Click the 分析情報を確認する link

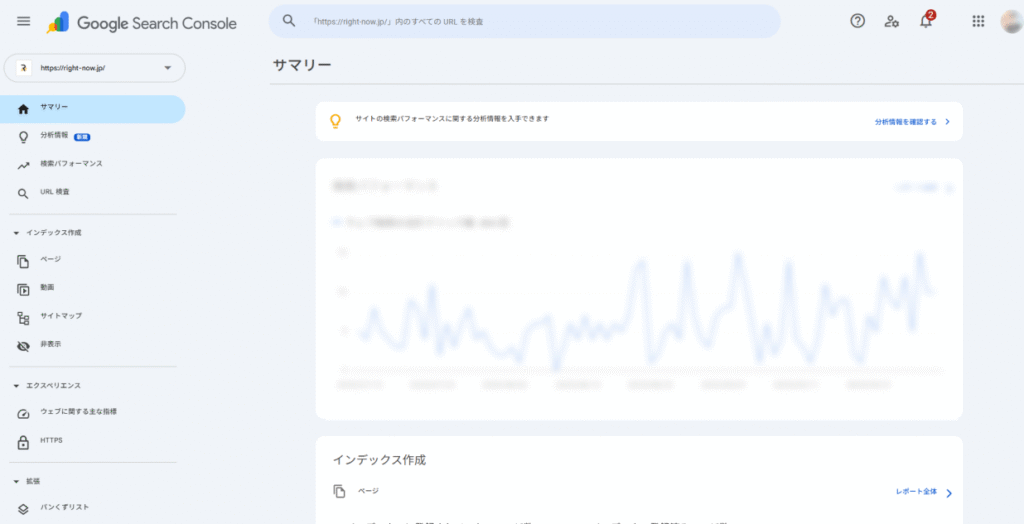coord(911,121)
